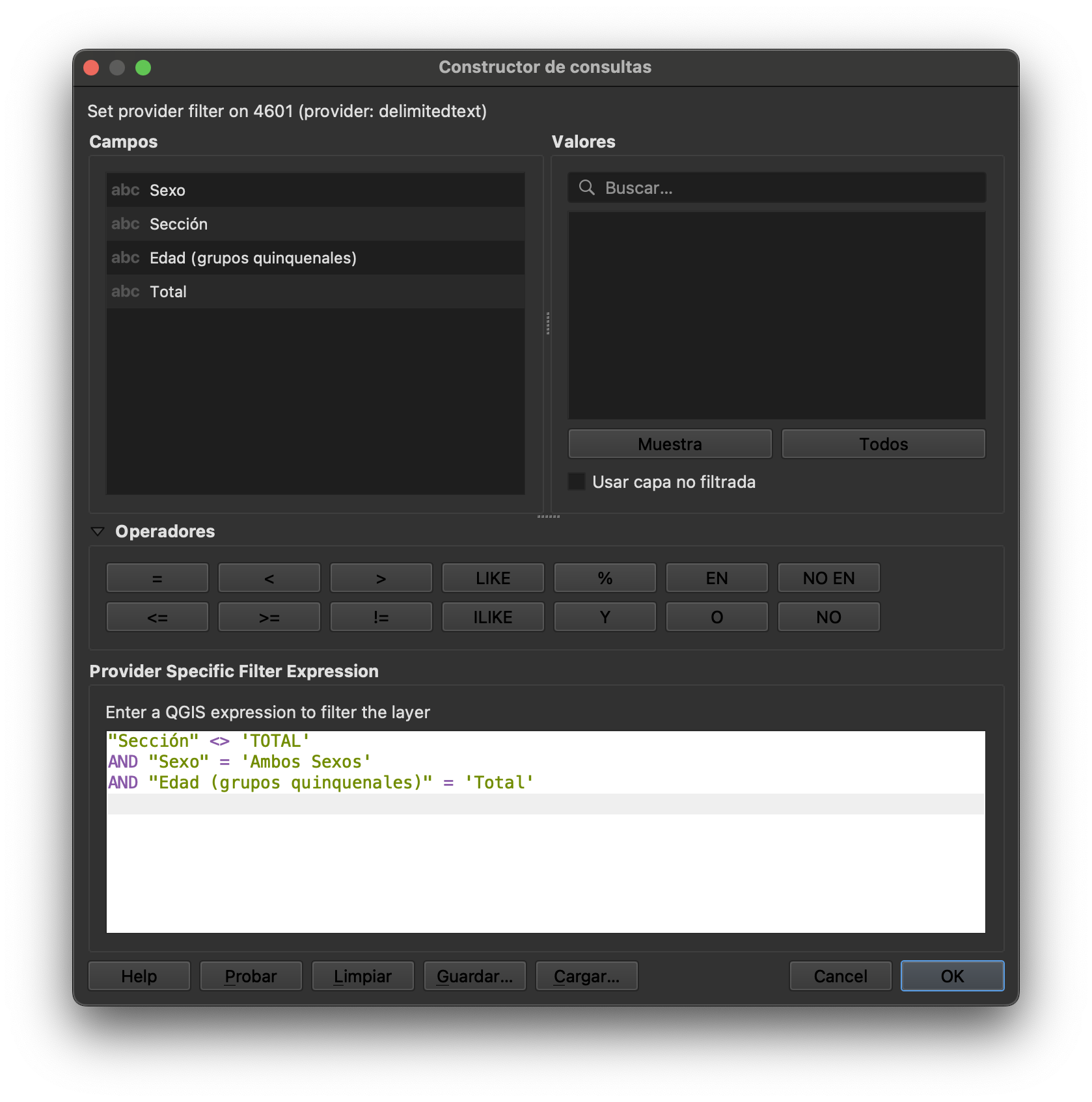The height and width of the screenshot is (1102, 1092).
Task: Insert the greater-than operator
Action: [381, 578]
